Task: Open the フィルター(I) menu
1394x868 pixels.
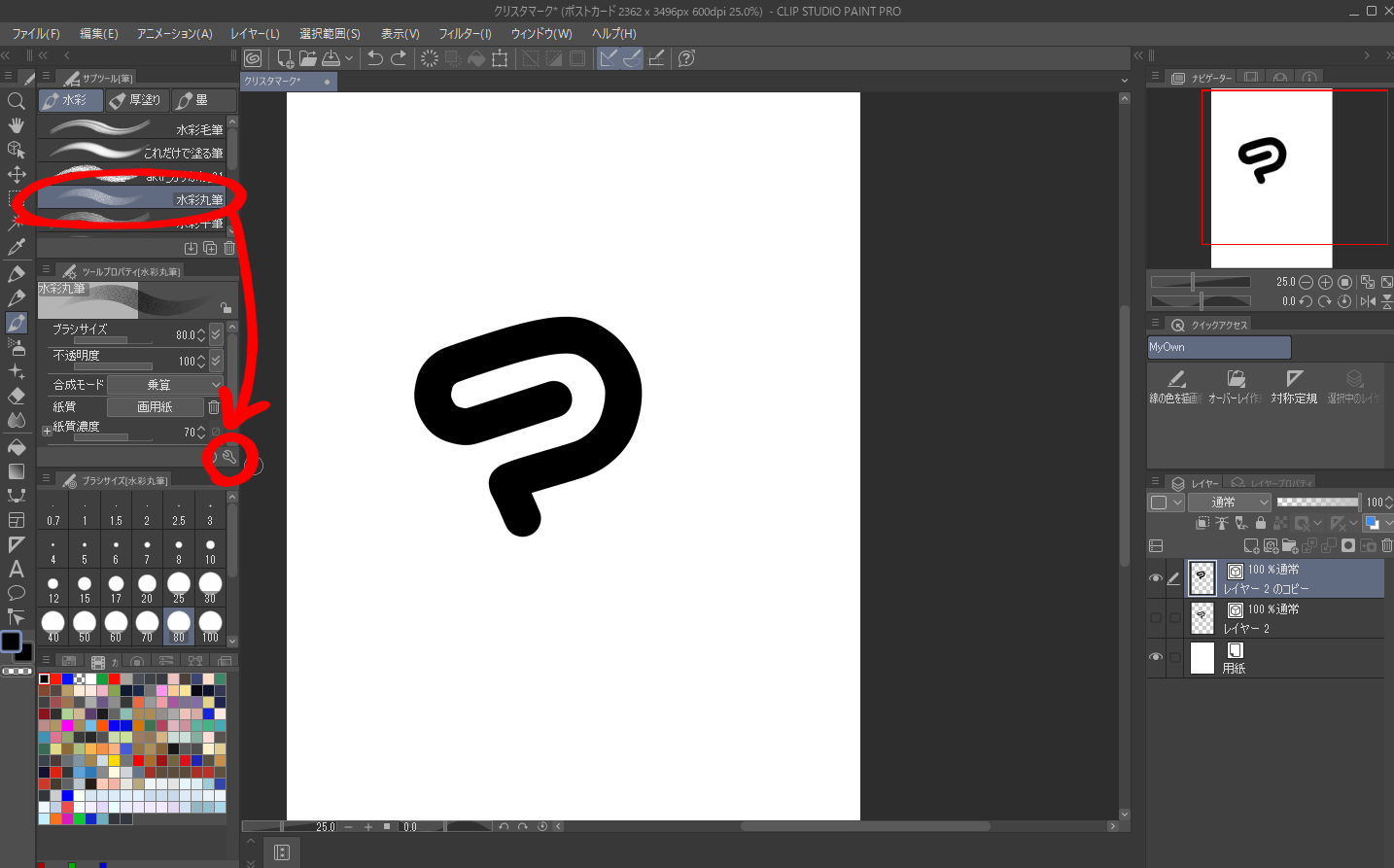Action: (x=465, y=33)
